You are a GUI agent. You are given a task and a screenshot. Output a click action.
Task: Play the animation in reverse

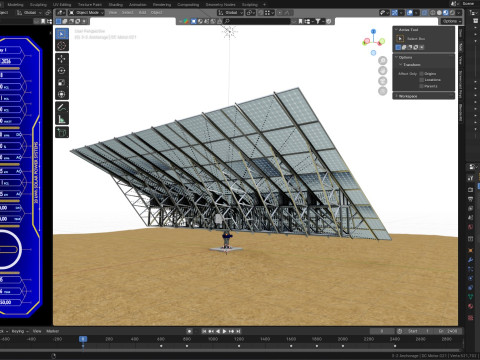(218, 331)
